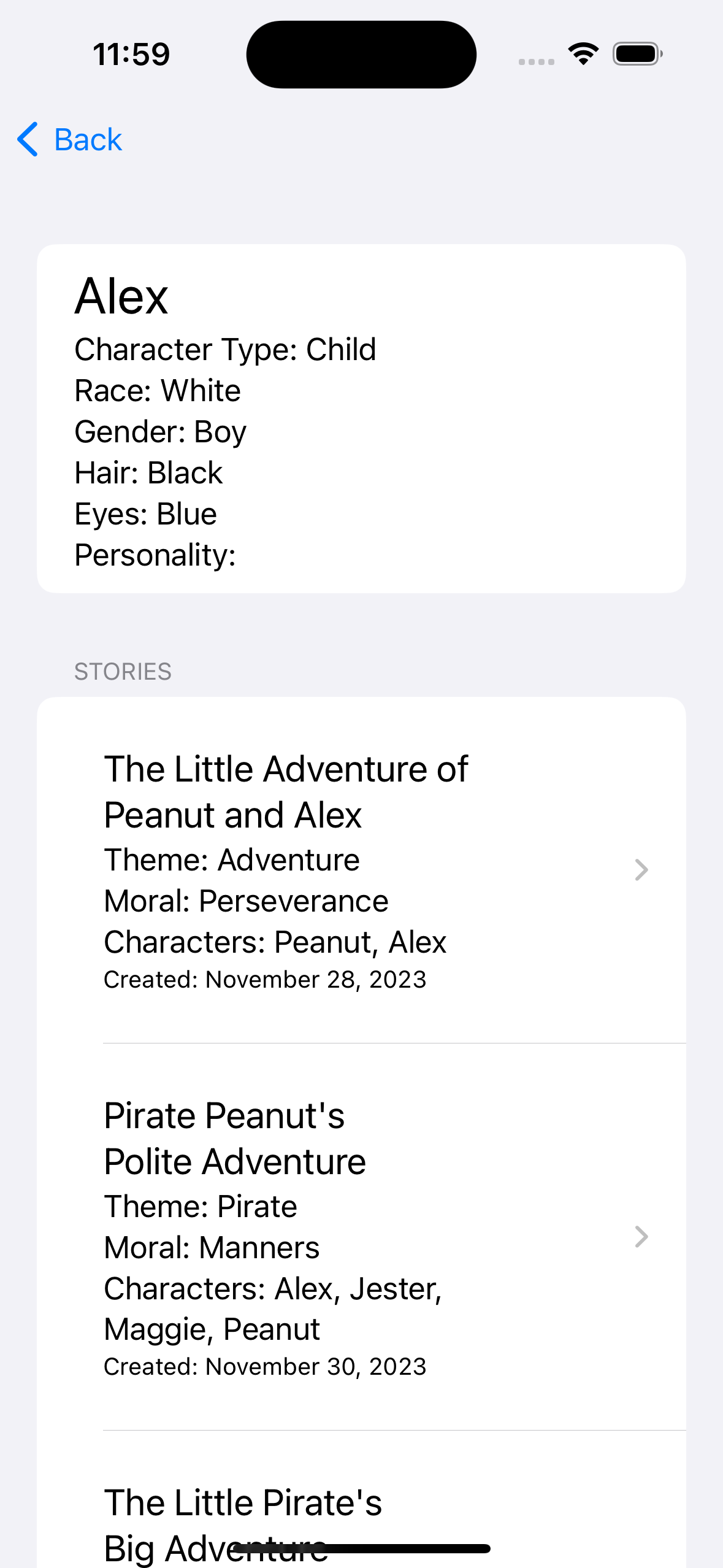The image size is (723, 1568).
Task: Open Pirate Peanut's Polite Adventure story
Action: tap(235, 1138)
